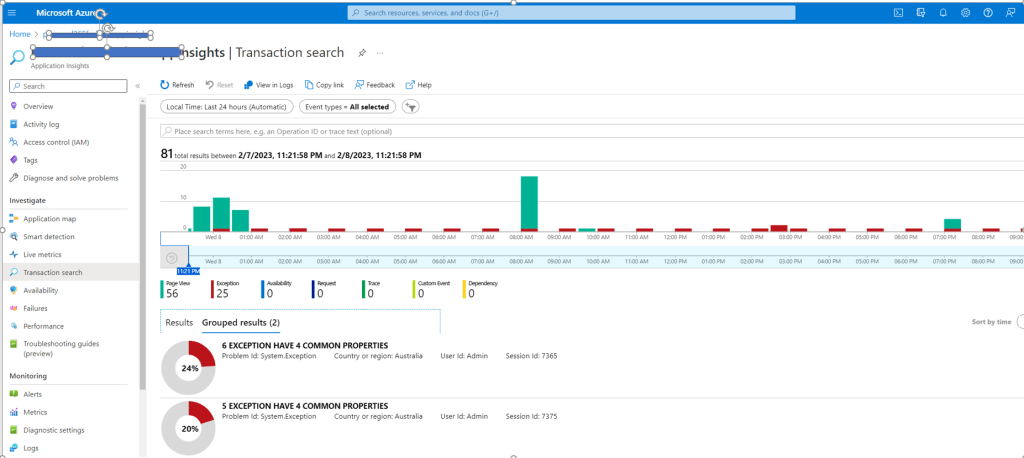This screenshot has width=1024, height=458.
Task: Open the 6 Exception grouped result
Action: click(x=305, y=346)
